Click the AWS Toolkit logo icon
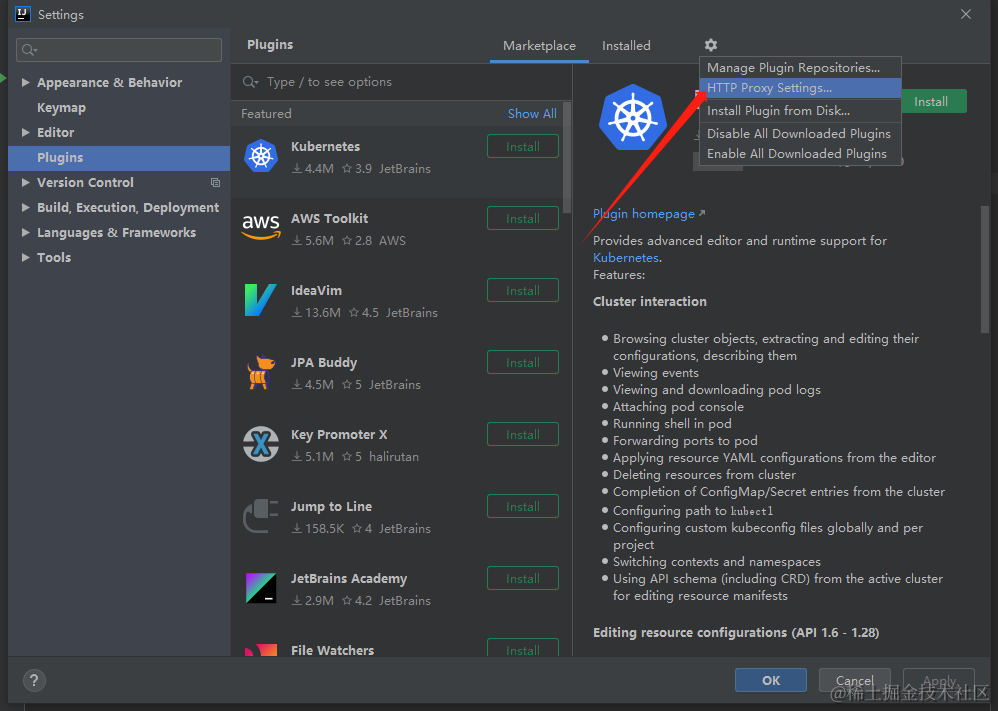Image resolution: width=998 pixels, height=711 pixels. point(261,227)
